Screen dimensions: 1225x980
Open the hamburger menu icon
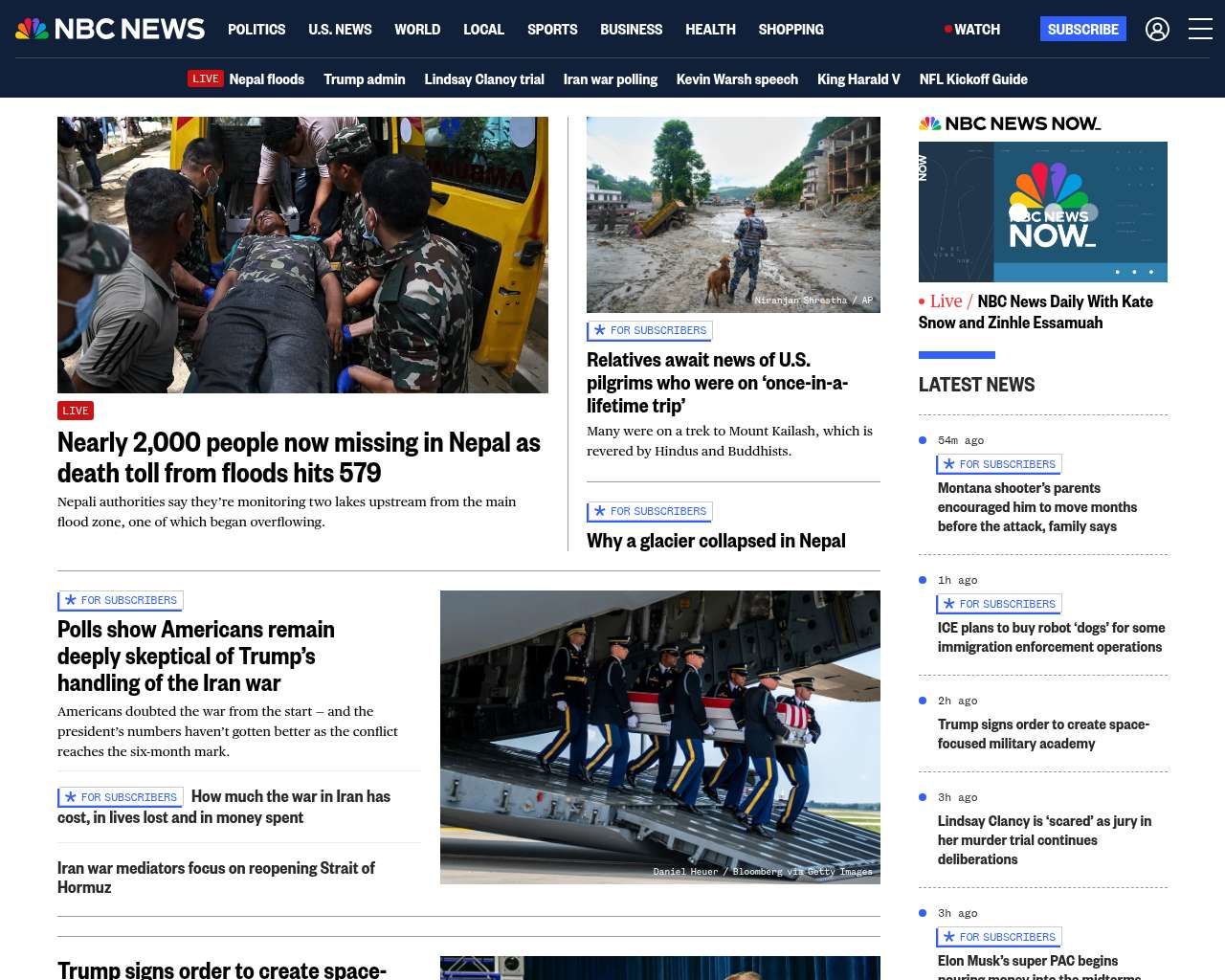[1200, 30]
